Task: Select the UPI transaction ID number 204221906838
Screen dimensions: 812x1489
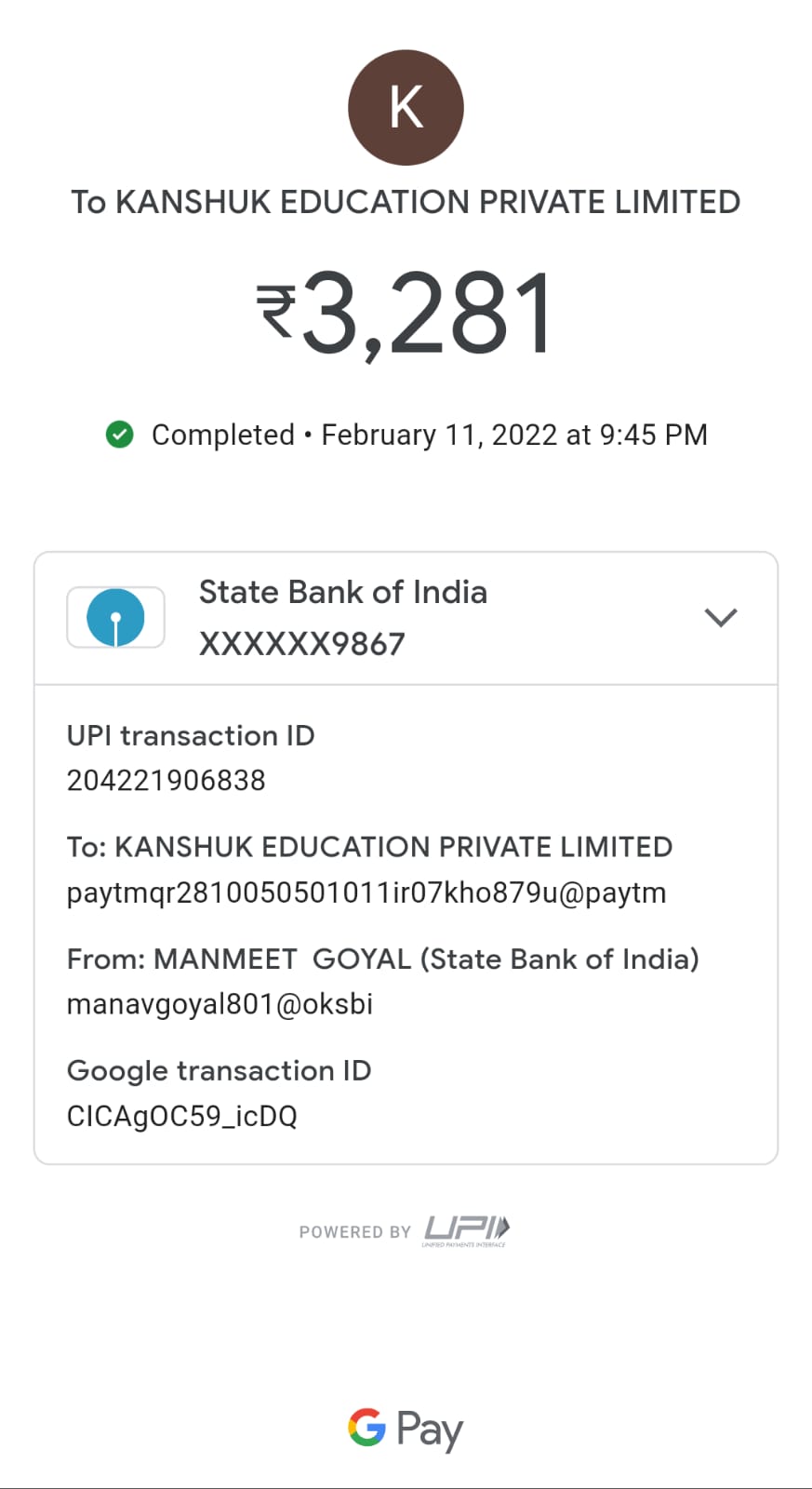Action: click(166, 780)
